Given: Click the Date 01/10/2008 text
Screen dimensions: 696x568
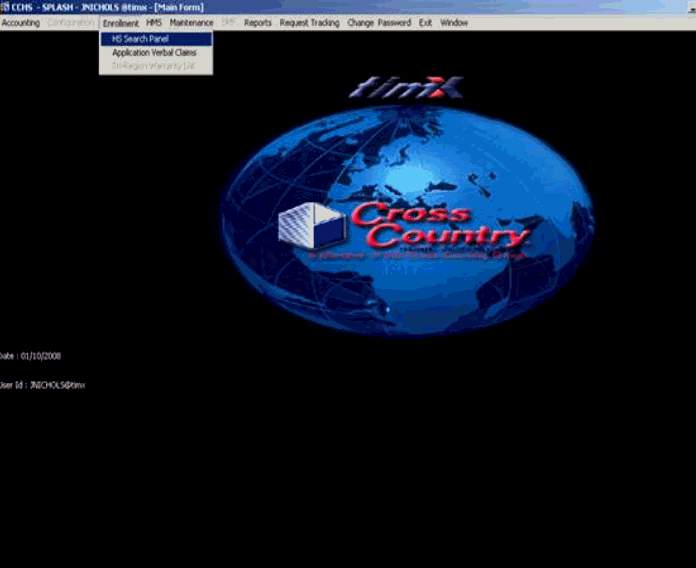Looking at the screenshot, I should click(30, 356).
